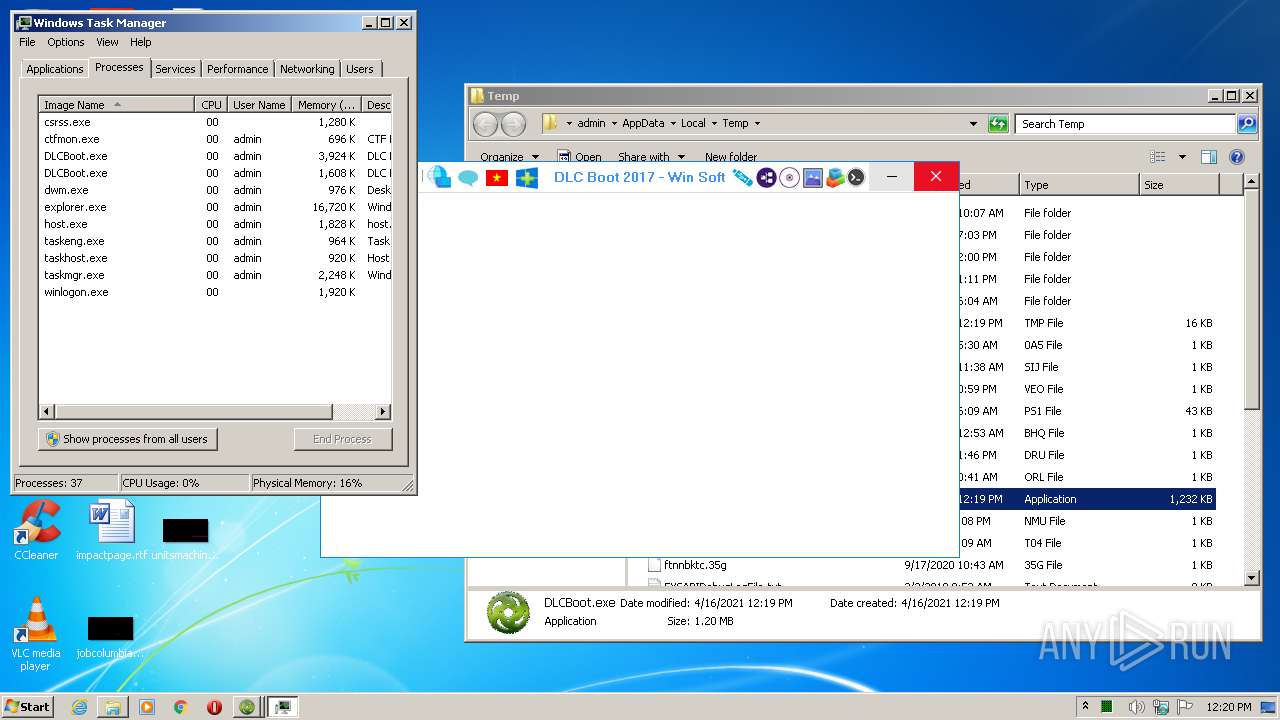Open the change view dropdown arrow in Explorer
The width and height of the screenshot is (1280, 720).
(1182, 157)
